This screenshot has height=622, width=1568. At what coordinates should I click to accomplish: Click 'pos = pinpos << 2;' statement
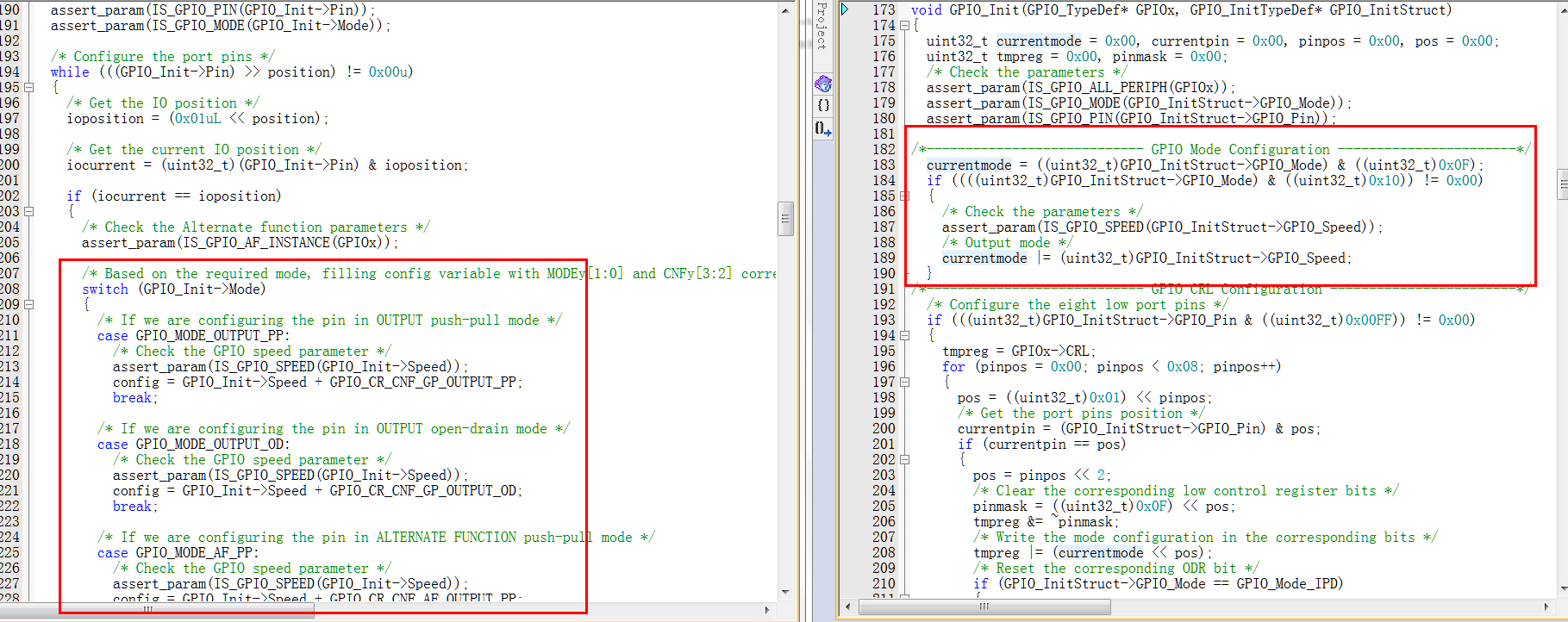click(x=1042, y=476)
